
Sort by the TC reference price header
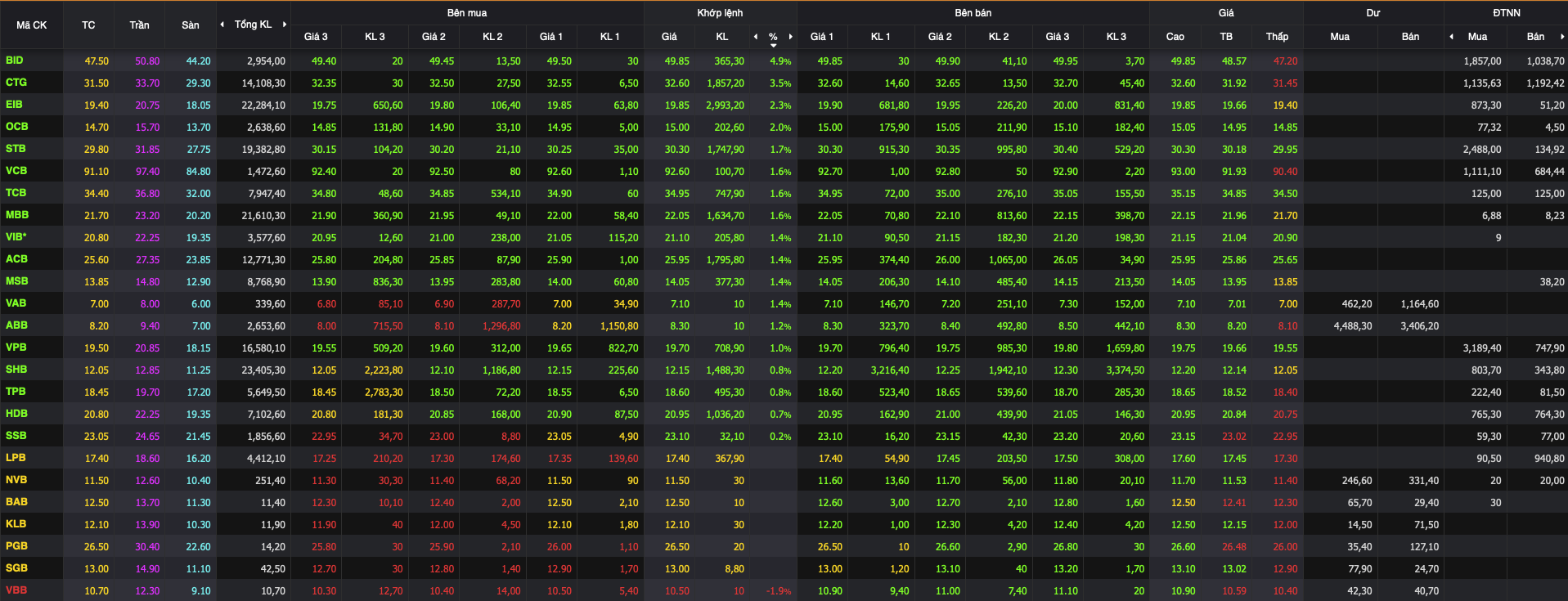point(88,25)
